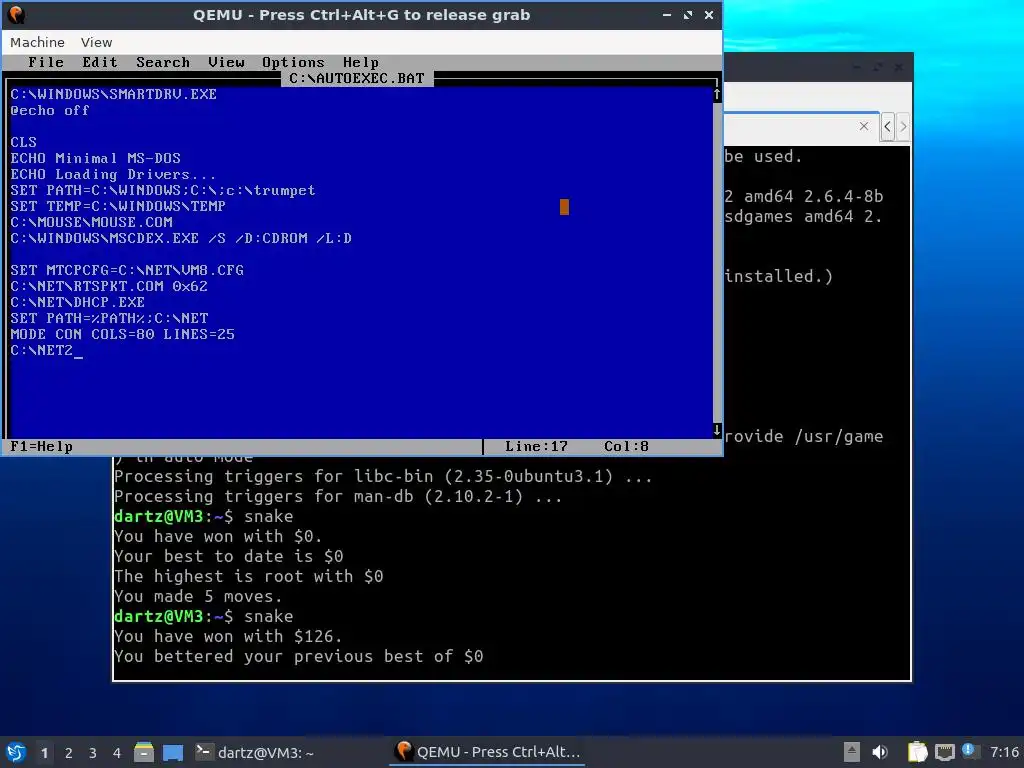Click scroll-down arrow of DOS editor
The height and width of the screenshot is (768, 1024).
(x=716, y=430)
